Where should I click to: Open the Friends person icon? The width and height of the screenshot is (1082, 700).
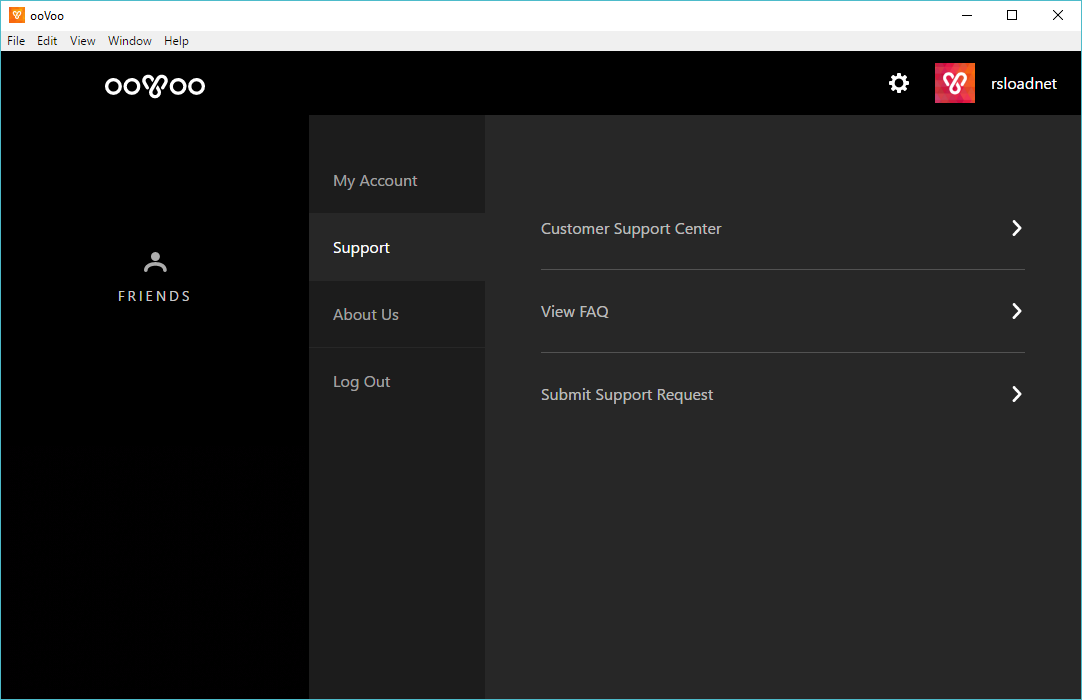click(x=155, y=263)
